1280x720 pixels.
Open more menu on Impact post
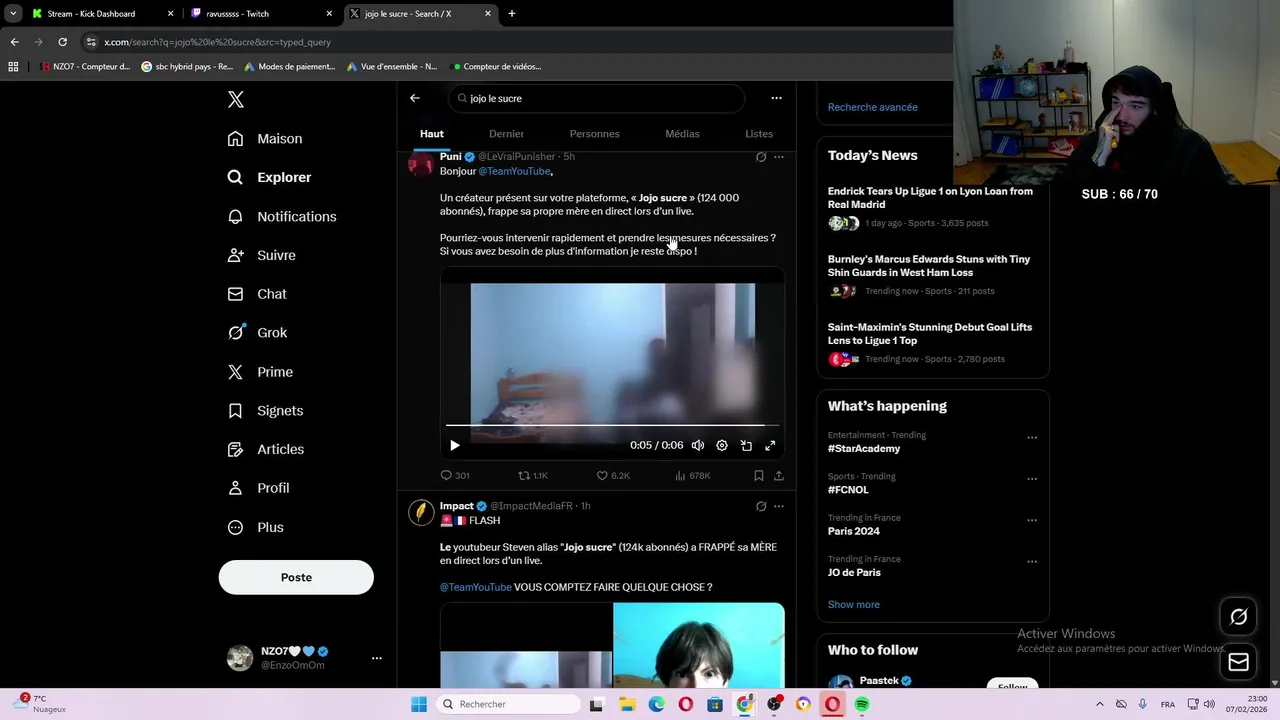click(779, 507)
